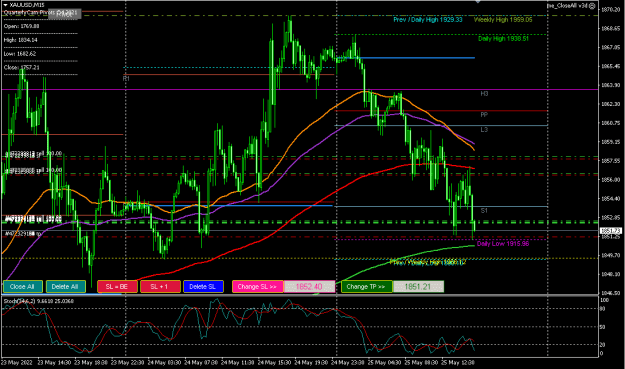Click the 24 May 23:30 time axis label

[x=348, y=363]
